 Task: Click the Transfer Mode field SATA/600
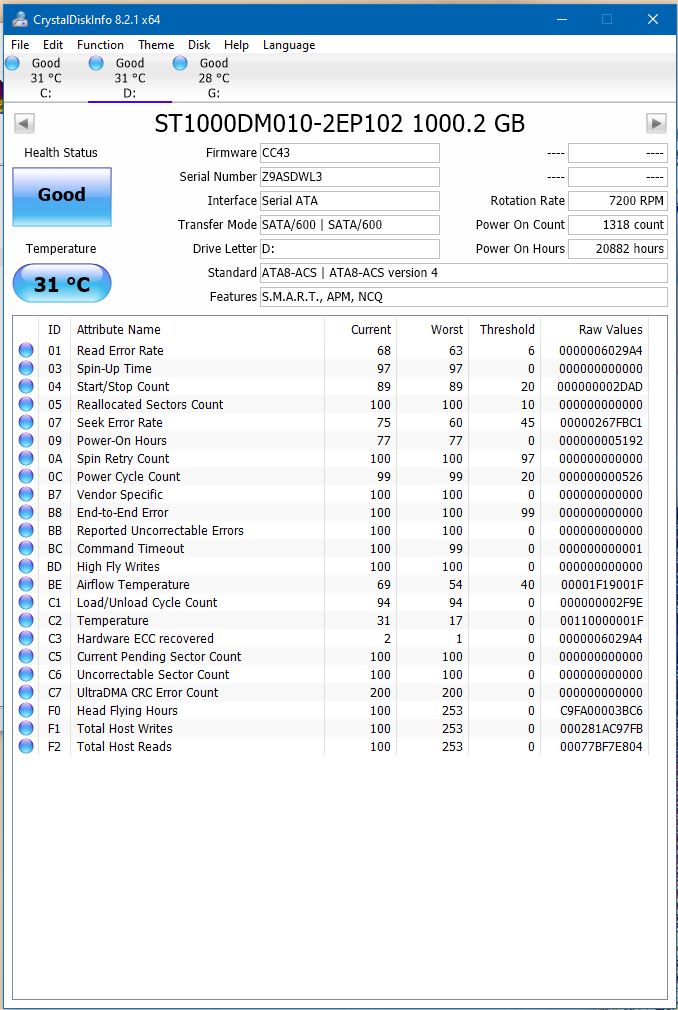pyautogui.click(x=350, y=224)
